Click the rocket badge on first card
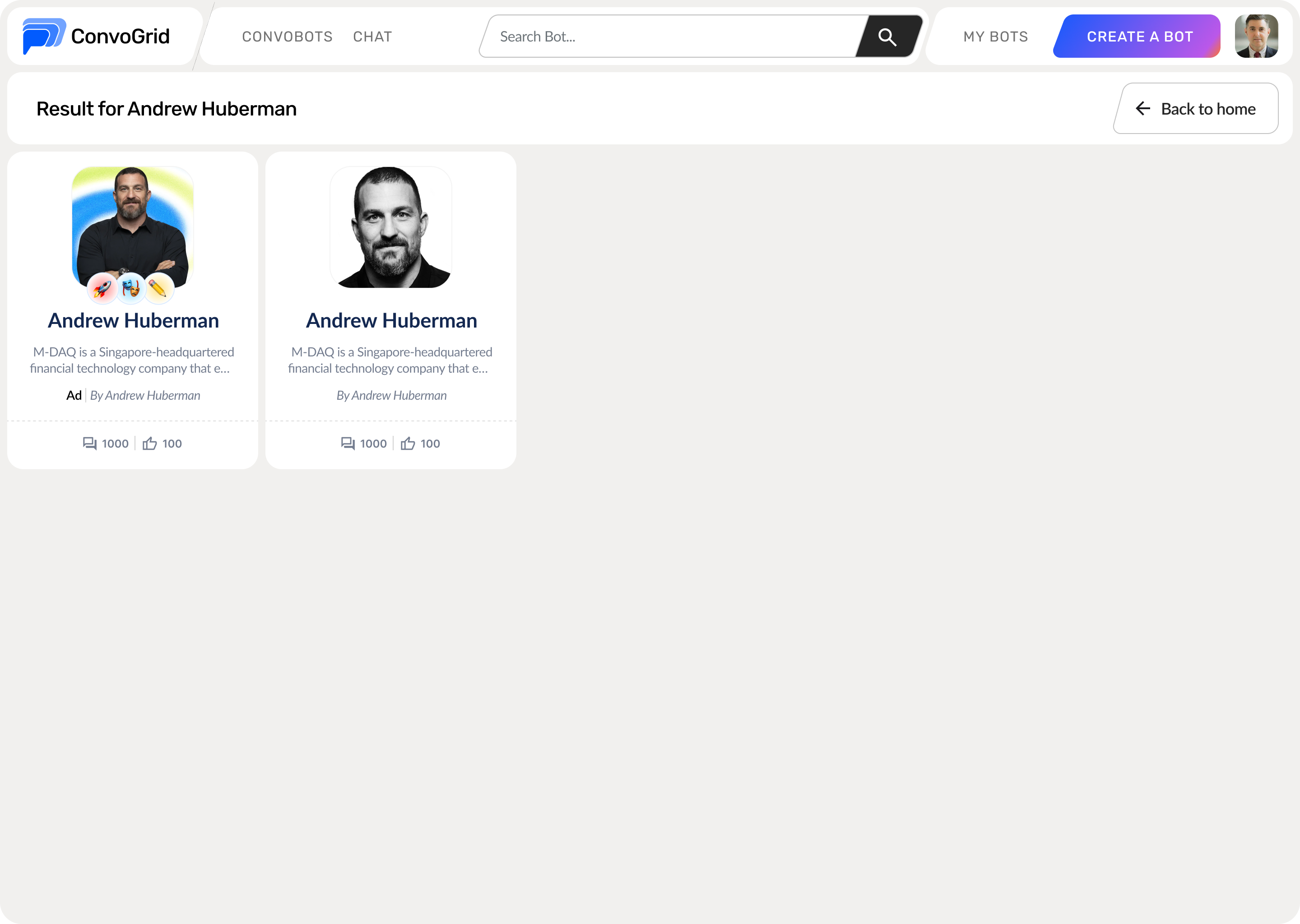The width and height of the screenshot is (1300, 924). pyautogui.click(x=102, y=288)
